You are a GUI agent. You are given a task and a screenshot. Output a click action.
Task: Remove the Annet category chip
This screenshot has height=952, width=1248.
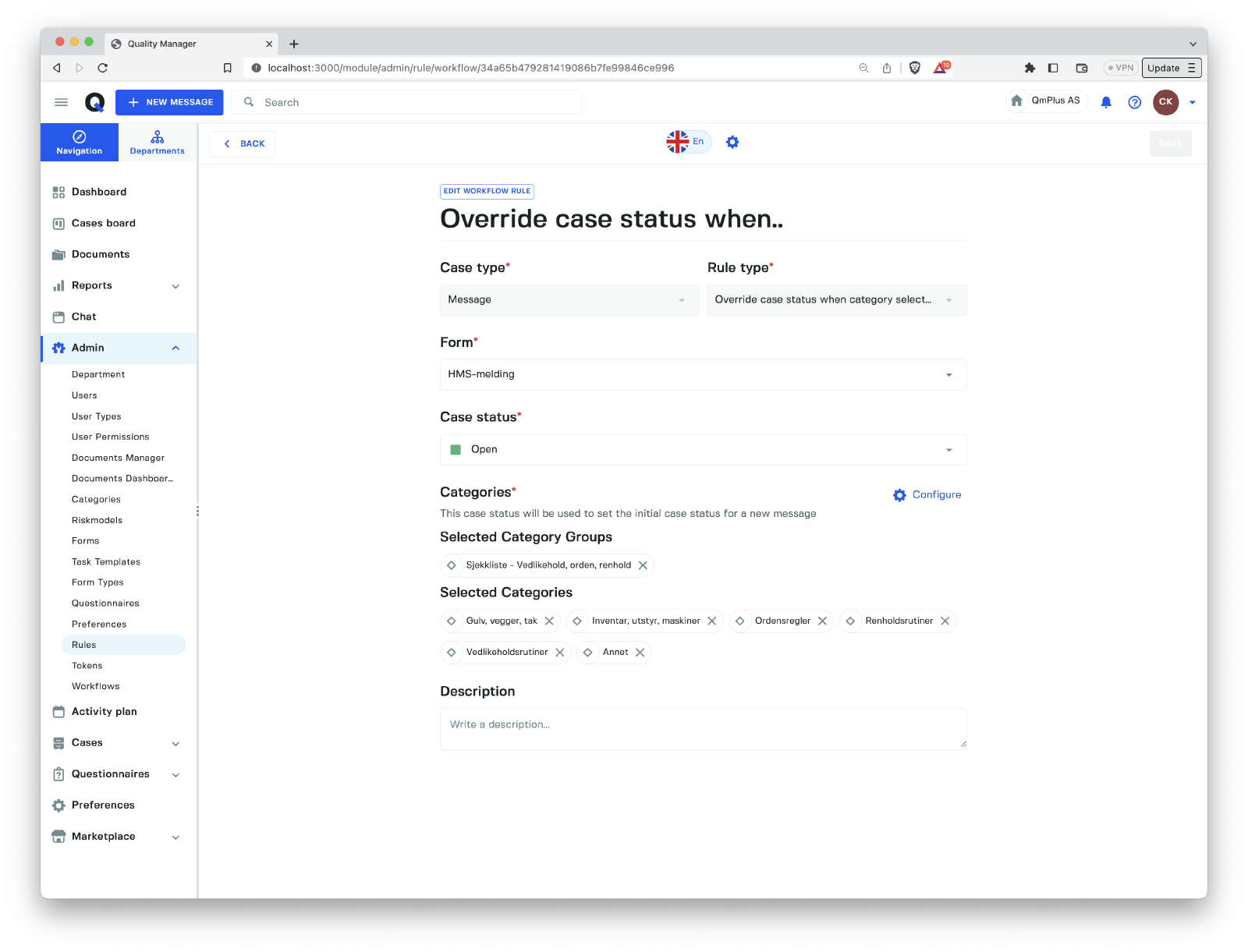pyautogui.click(x=640, y=653)
